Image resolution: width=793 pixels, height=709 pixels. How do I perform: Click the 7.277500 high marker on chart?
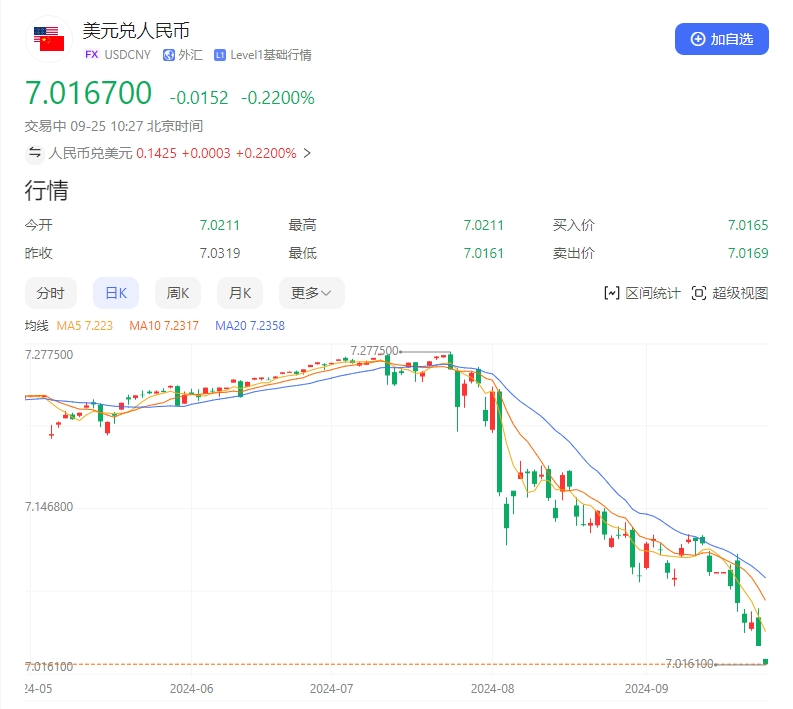tap(374, 350)
